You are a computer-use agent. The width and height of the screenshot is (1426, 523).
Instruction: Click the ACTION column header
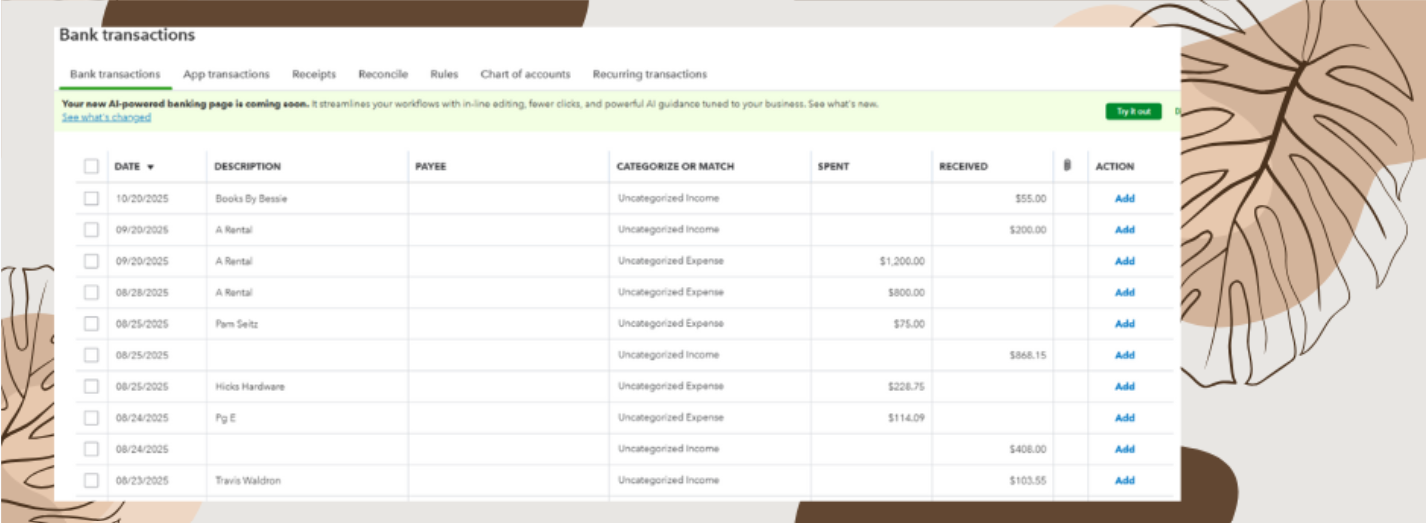[1115, 167]
